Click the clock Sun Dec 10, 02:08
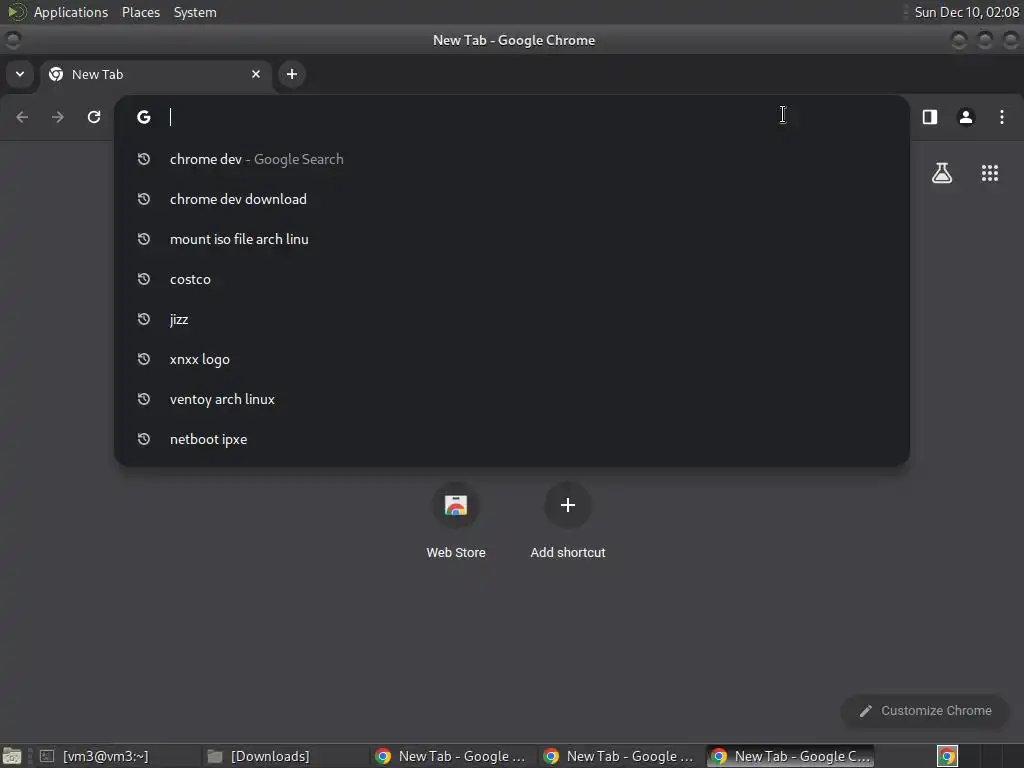 coord(967,12)
